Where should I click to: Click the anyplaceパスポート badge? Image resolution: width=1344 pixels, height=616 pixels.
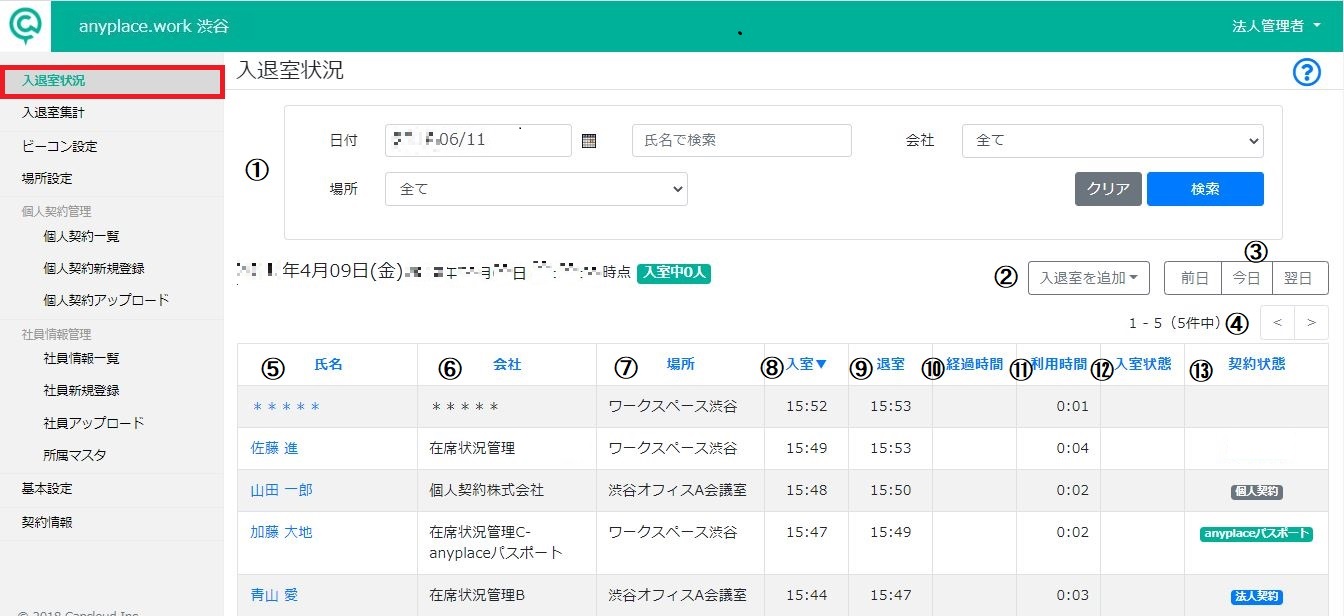(x=1256, y=534)
